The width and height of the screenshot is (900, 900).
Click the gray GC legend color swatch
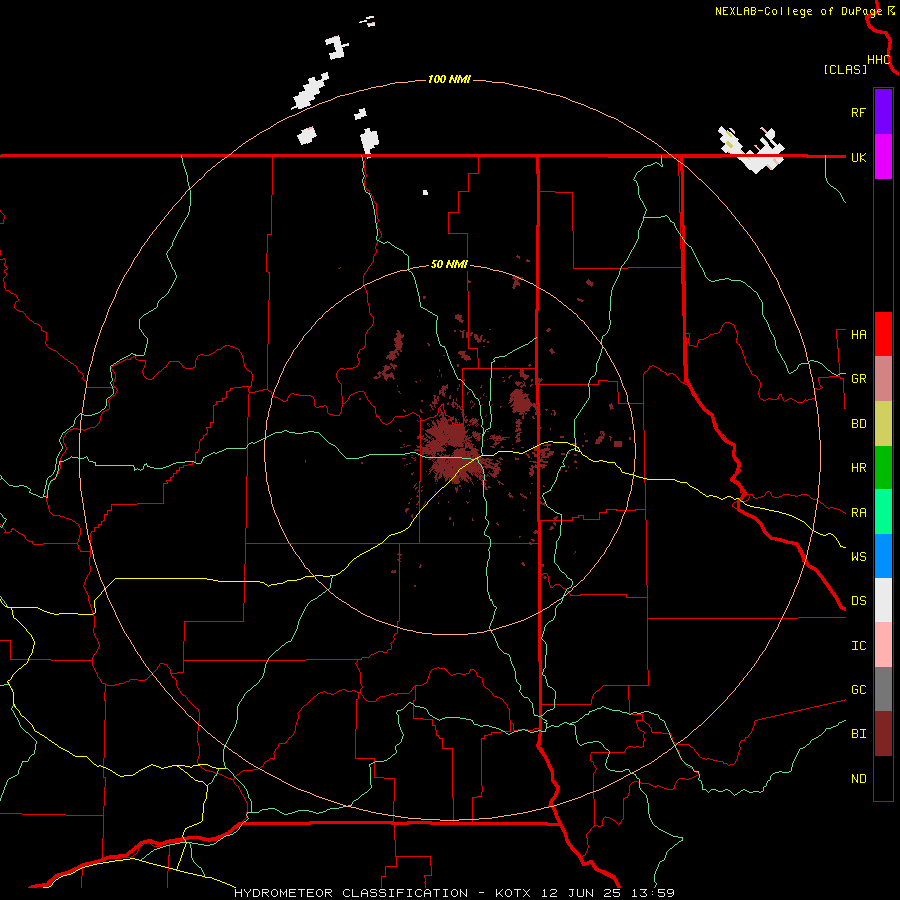[x=883, y=689]
